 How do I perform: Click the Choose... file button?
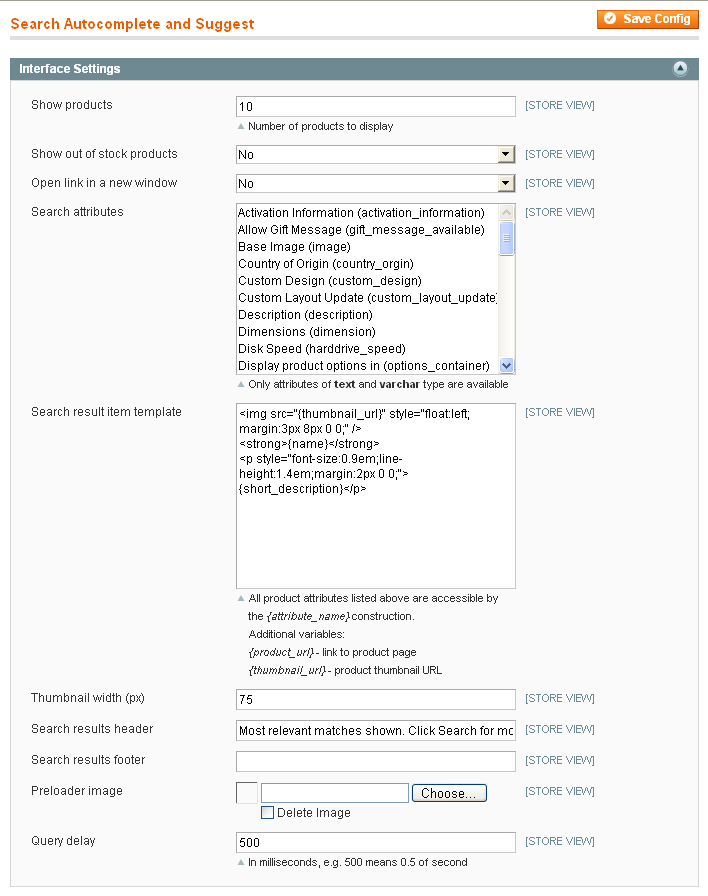(x=449, y=793)
